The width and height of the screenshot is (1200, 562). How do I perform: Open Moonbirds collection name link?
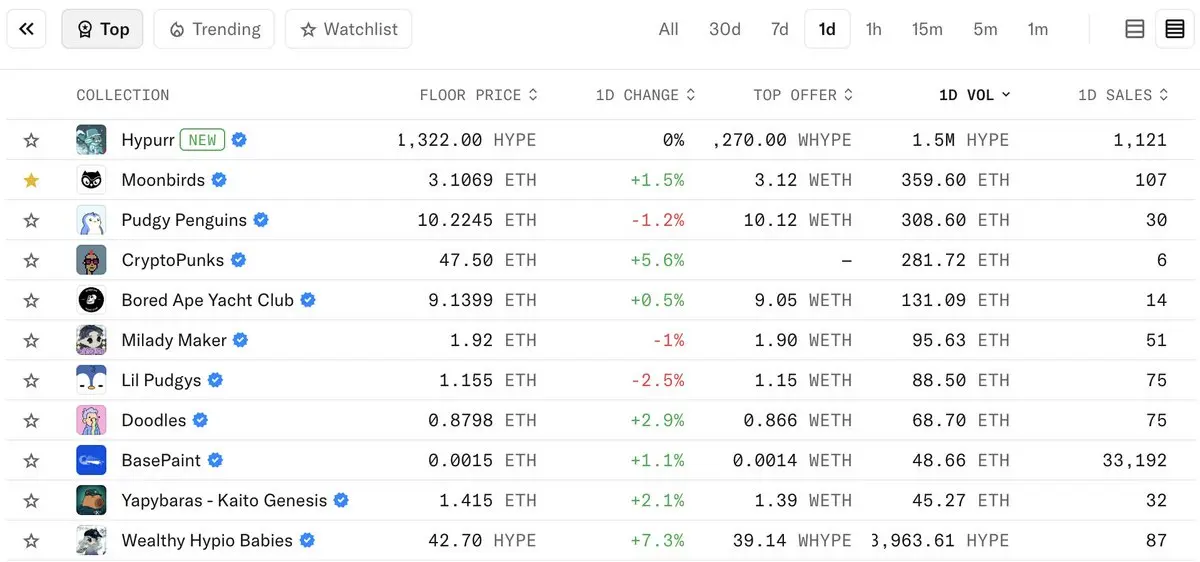(x=163, y=180)
